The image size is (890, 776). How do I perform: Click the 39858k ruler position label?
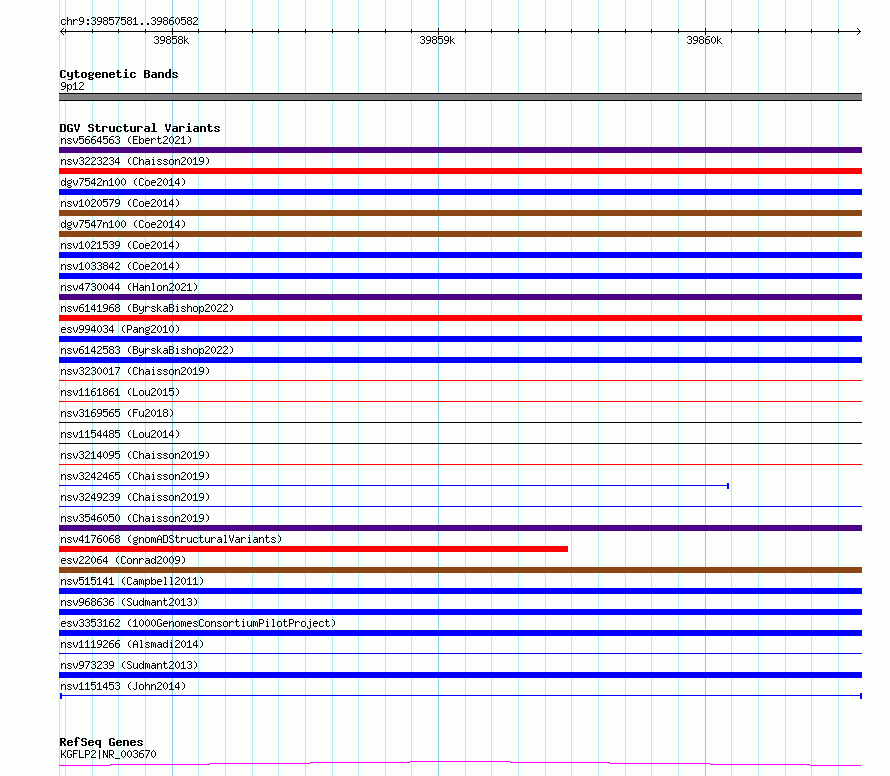[171, 40]
